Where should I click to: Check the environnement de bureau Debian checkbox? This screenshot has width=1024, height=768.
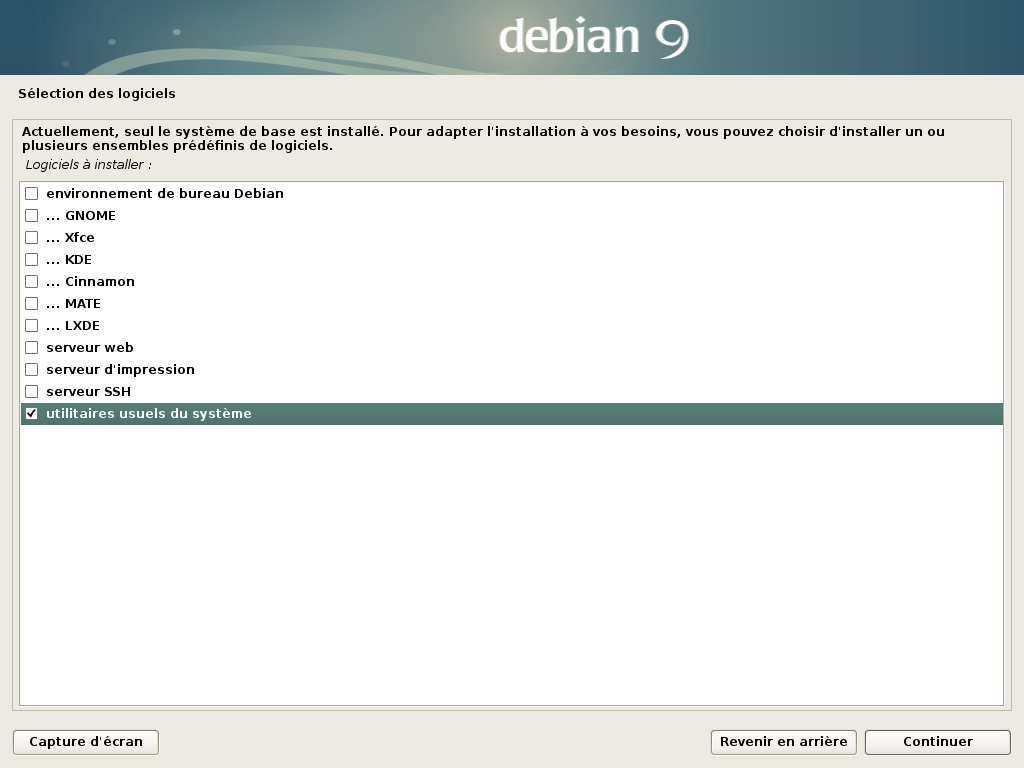tap(31, 193)
